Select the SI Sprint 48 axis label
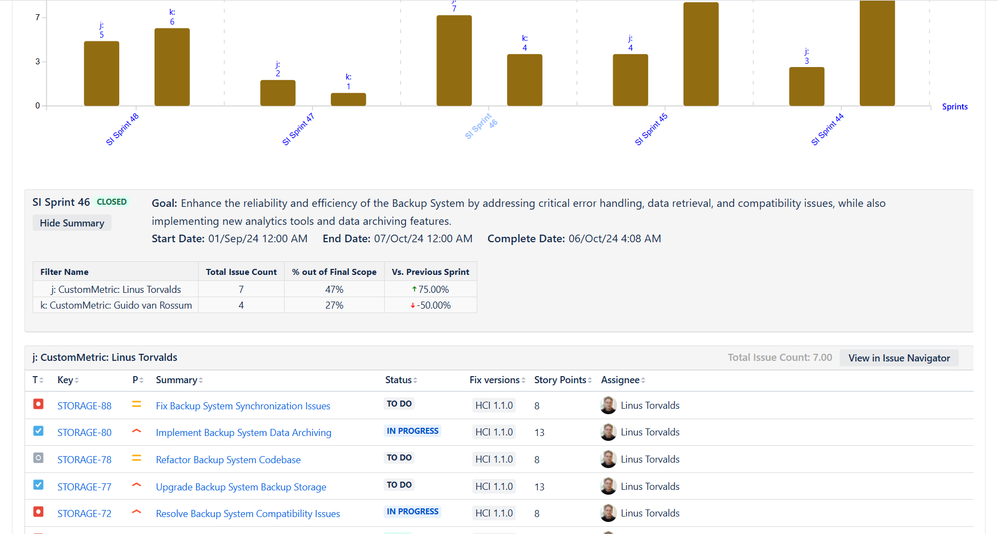The width and height of the screenshot is (998, 534). [122, 129]
